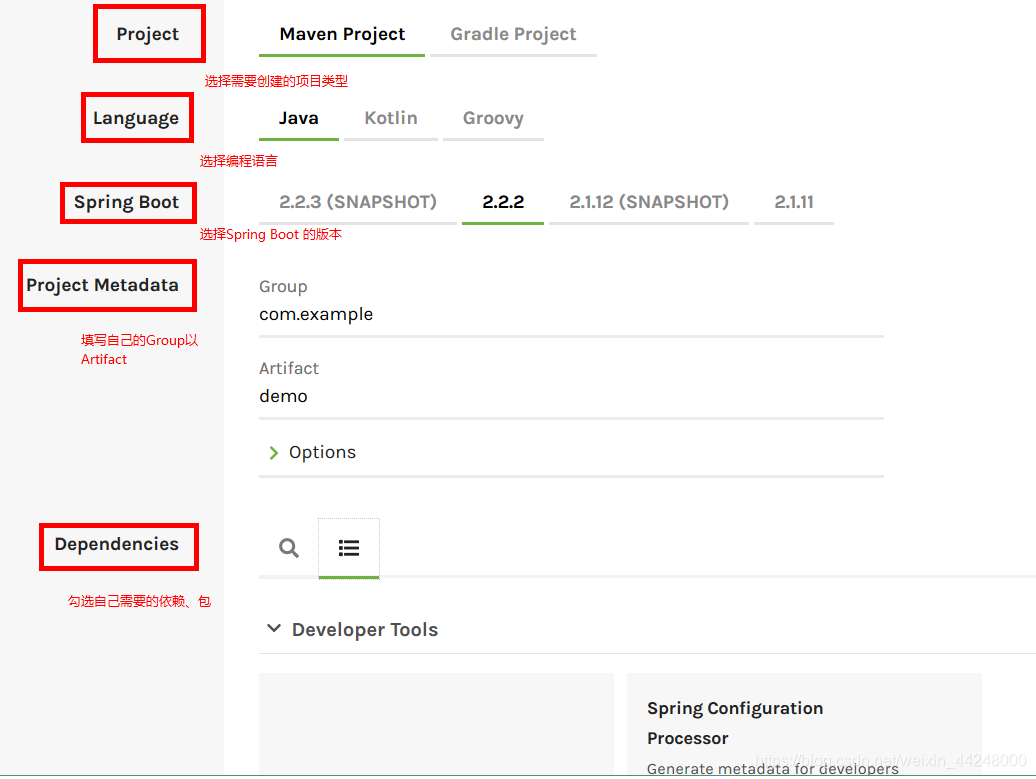Click the Project section label
Viewport: 1036px width, 779px height.
pyautogui.click(x=148, y=34)
